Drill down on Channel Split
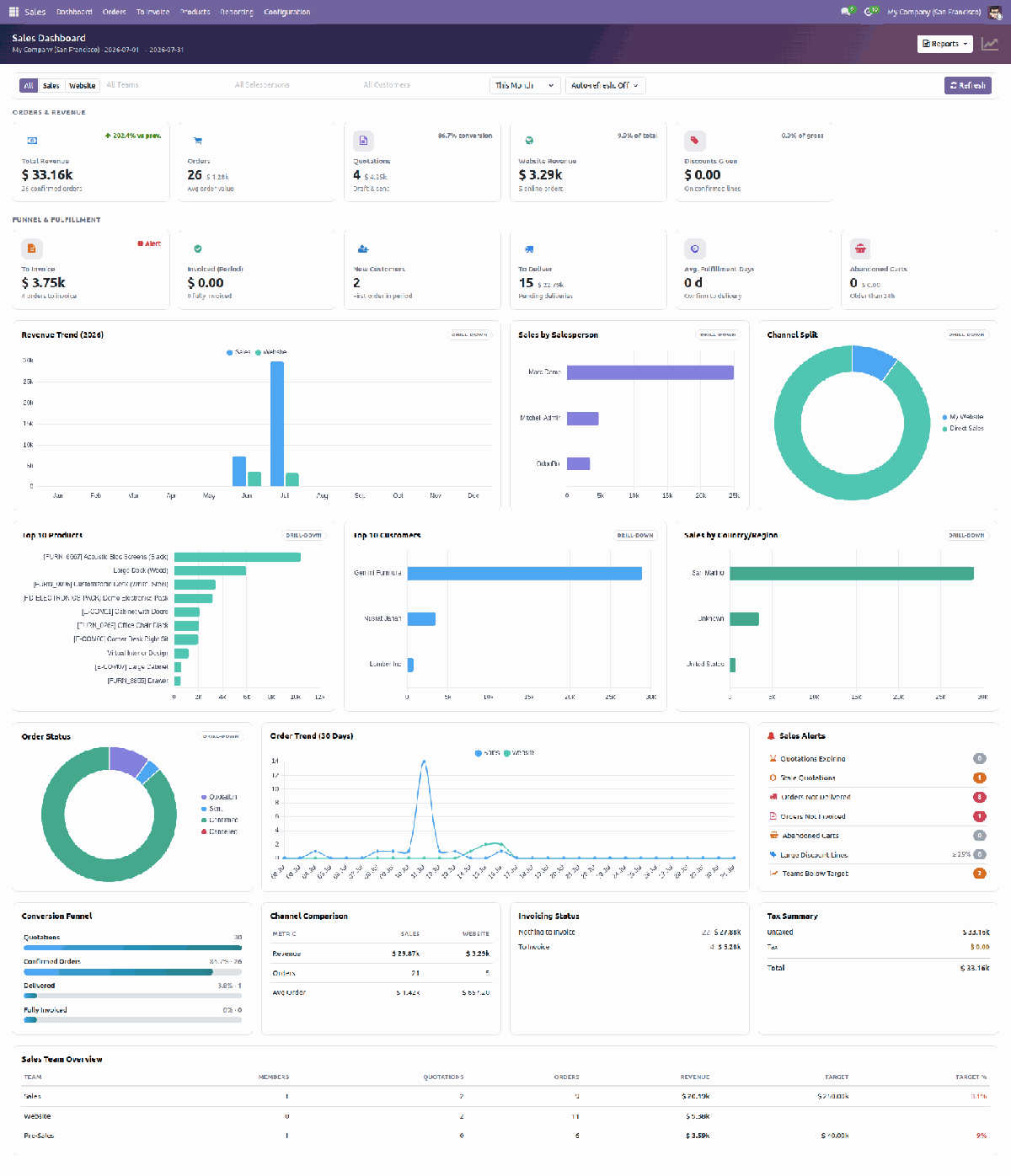The image size is (1011, 1176). (966, 334)
